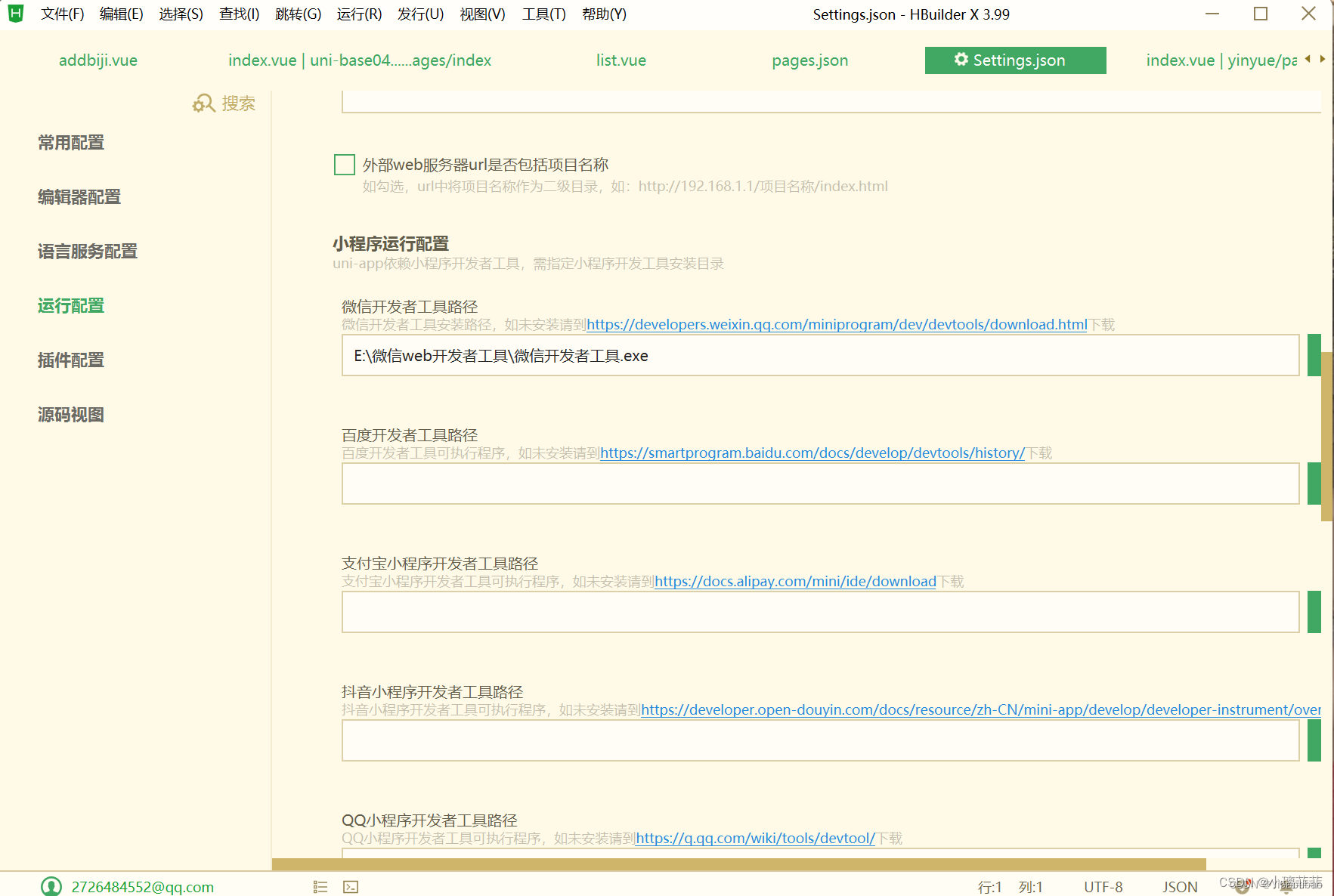The image size is (1334, 896).
Task: Click the UTF-8 encoding indicator
Action: tap(1103, 887)
